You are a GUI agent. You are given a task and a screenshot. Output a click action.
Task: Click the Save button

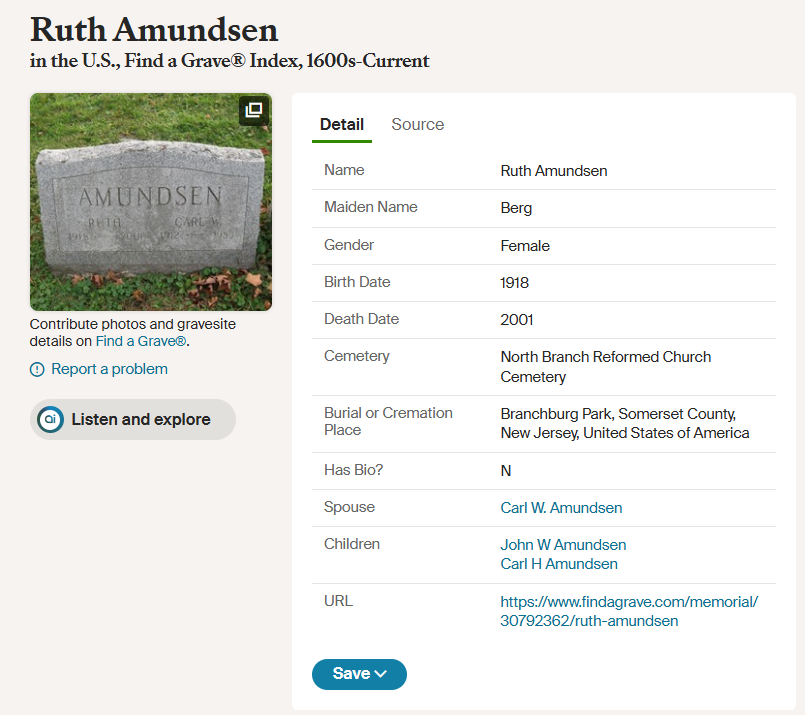(352, 675)
